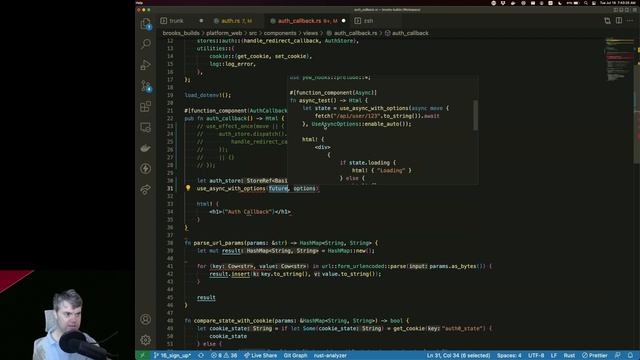Viewport: 640px width, 360px height.
Task: Start Live Share from the status bar
Action: click(x=260, y=356)
